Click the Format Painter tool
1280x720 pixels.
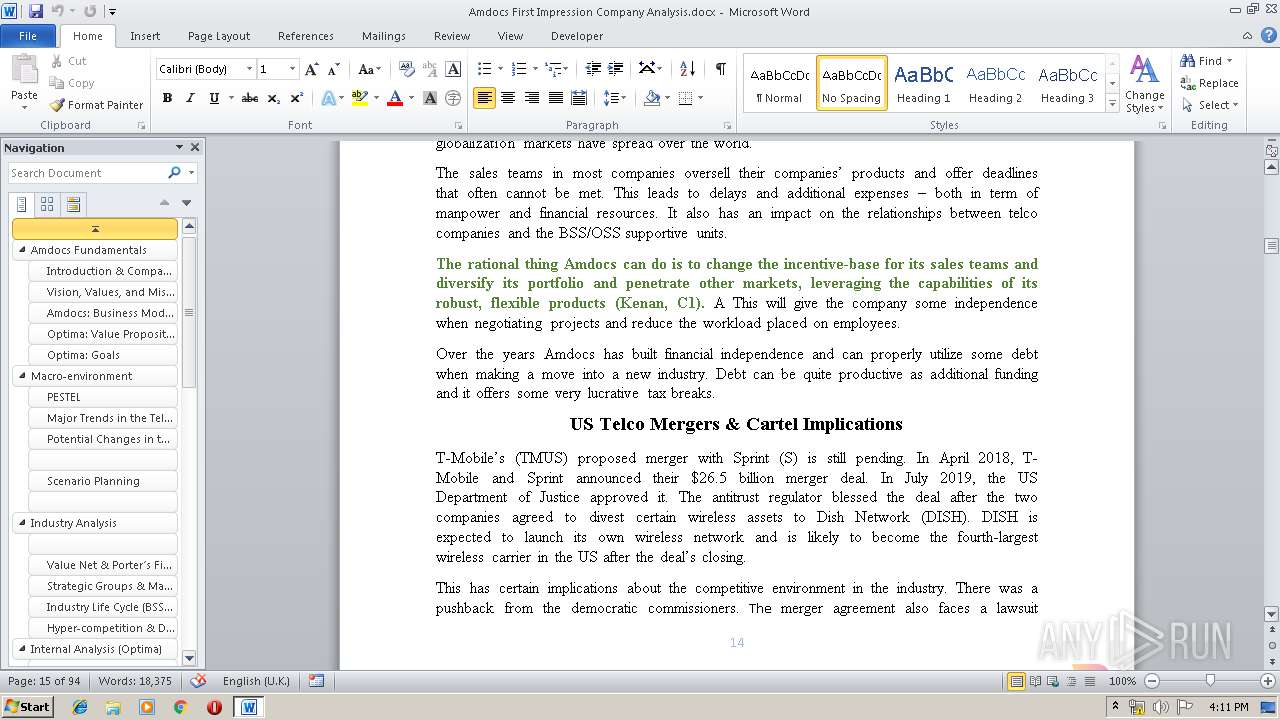point(96,105)
